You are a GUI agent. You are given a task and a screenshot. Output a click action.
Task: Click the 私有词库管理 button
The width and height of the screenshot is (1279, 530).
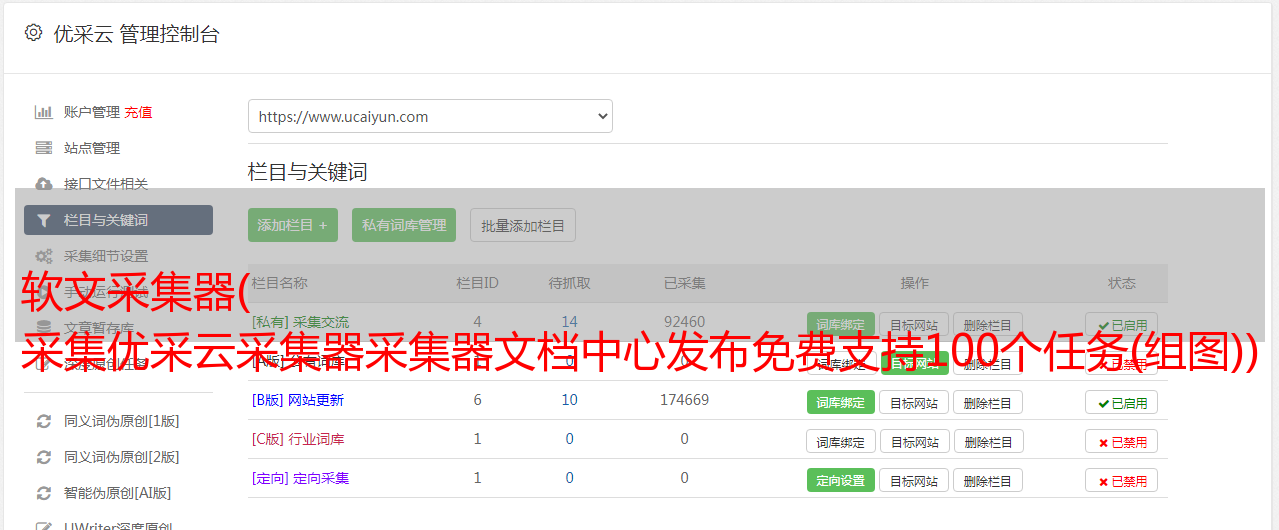click(x=404, y=225)
